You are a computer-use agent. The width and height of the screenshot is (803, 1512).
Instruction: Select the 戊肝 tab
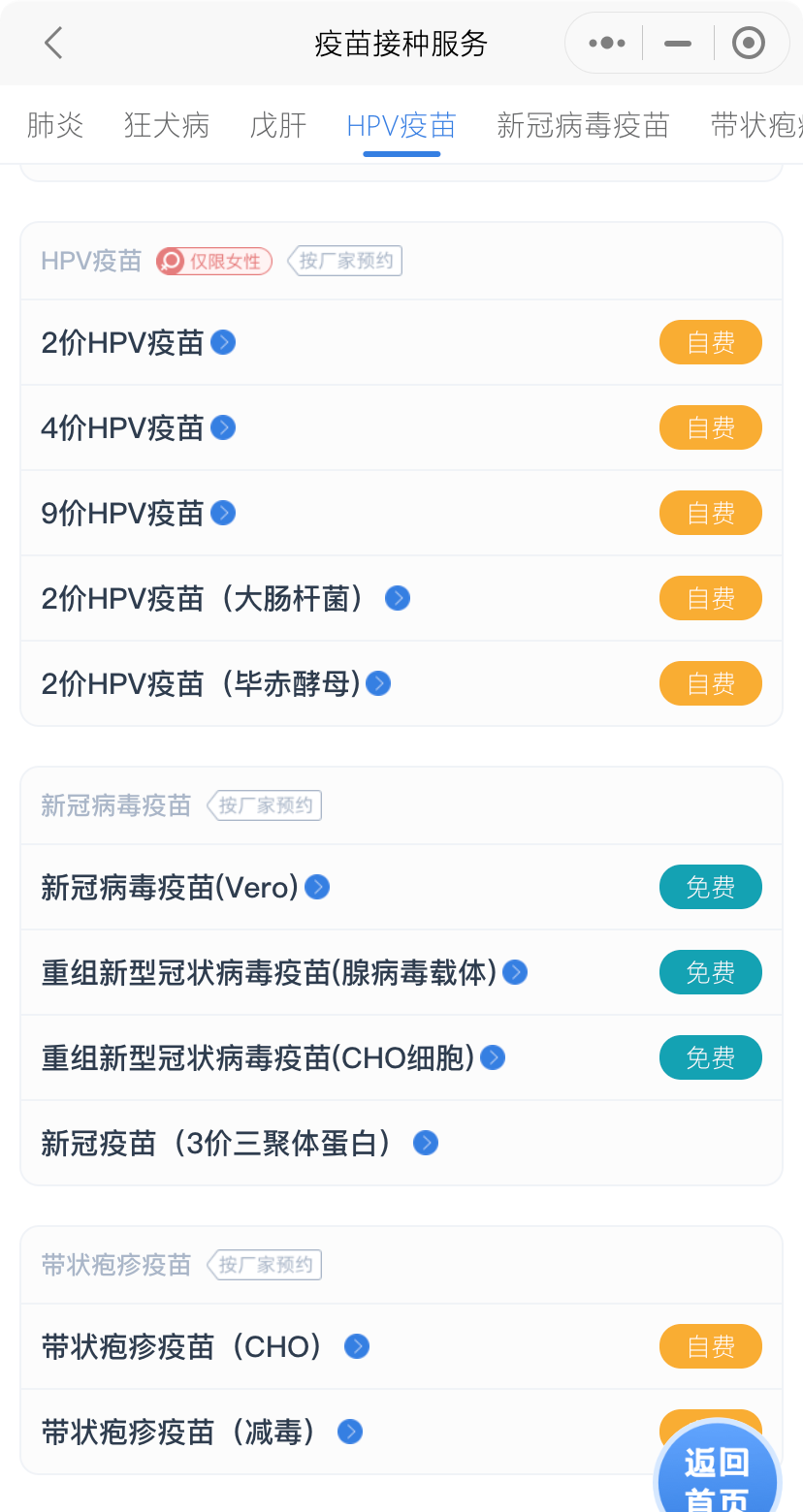click(278, 125)
